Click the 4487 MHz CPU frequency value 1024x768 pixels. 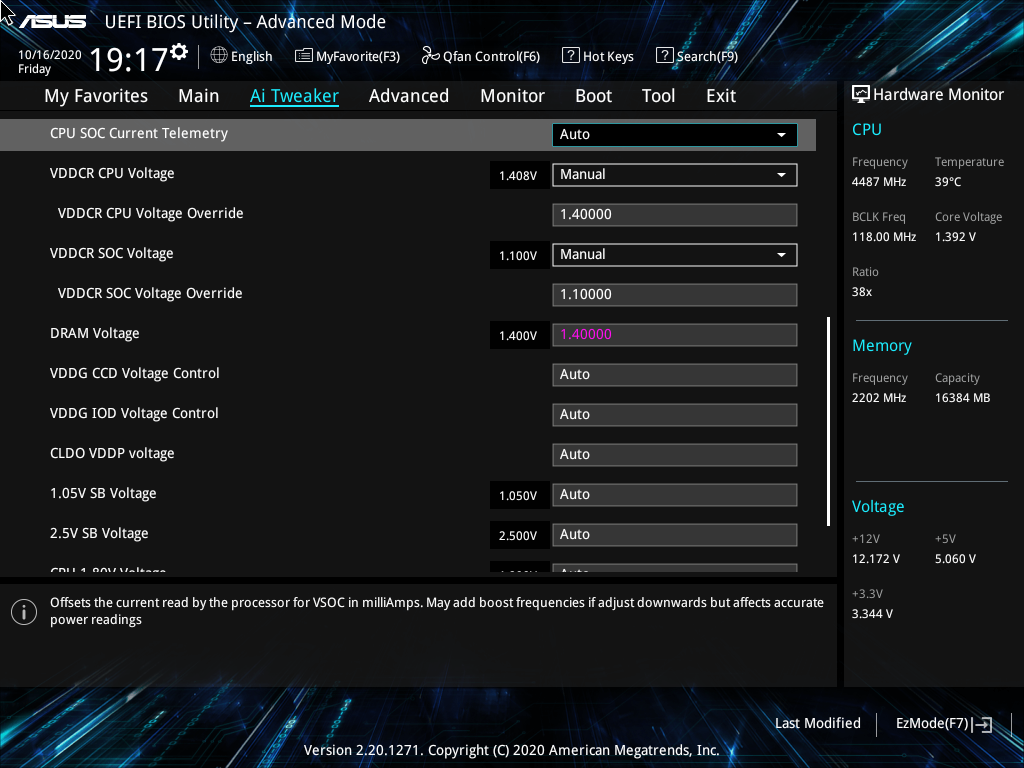click(879, 182)
